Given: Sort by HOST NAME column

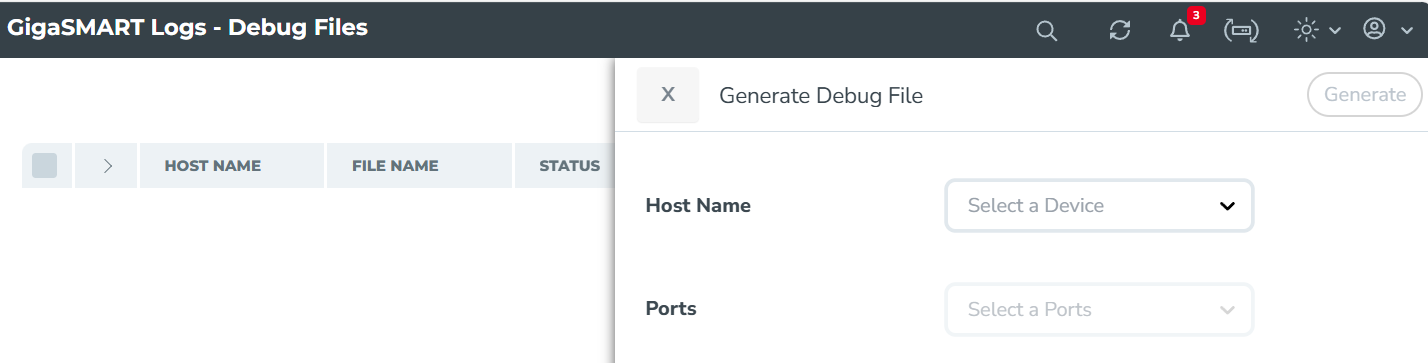Looking at the screenshot, I should tap(213, 166).
